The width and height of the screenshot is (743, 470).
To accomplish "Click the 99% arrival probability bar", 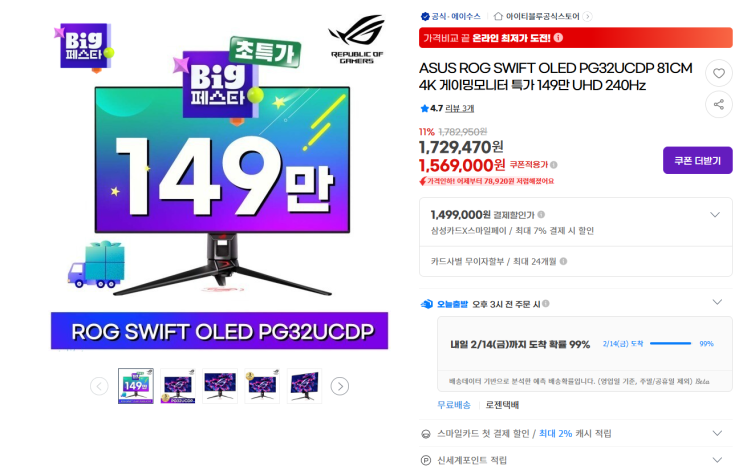I will [671, 343].
